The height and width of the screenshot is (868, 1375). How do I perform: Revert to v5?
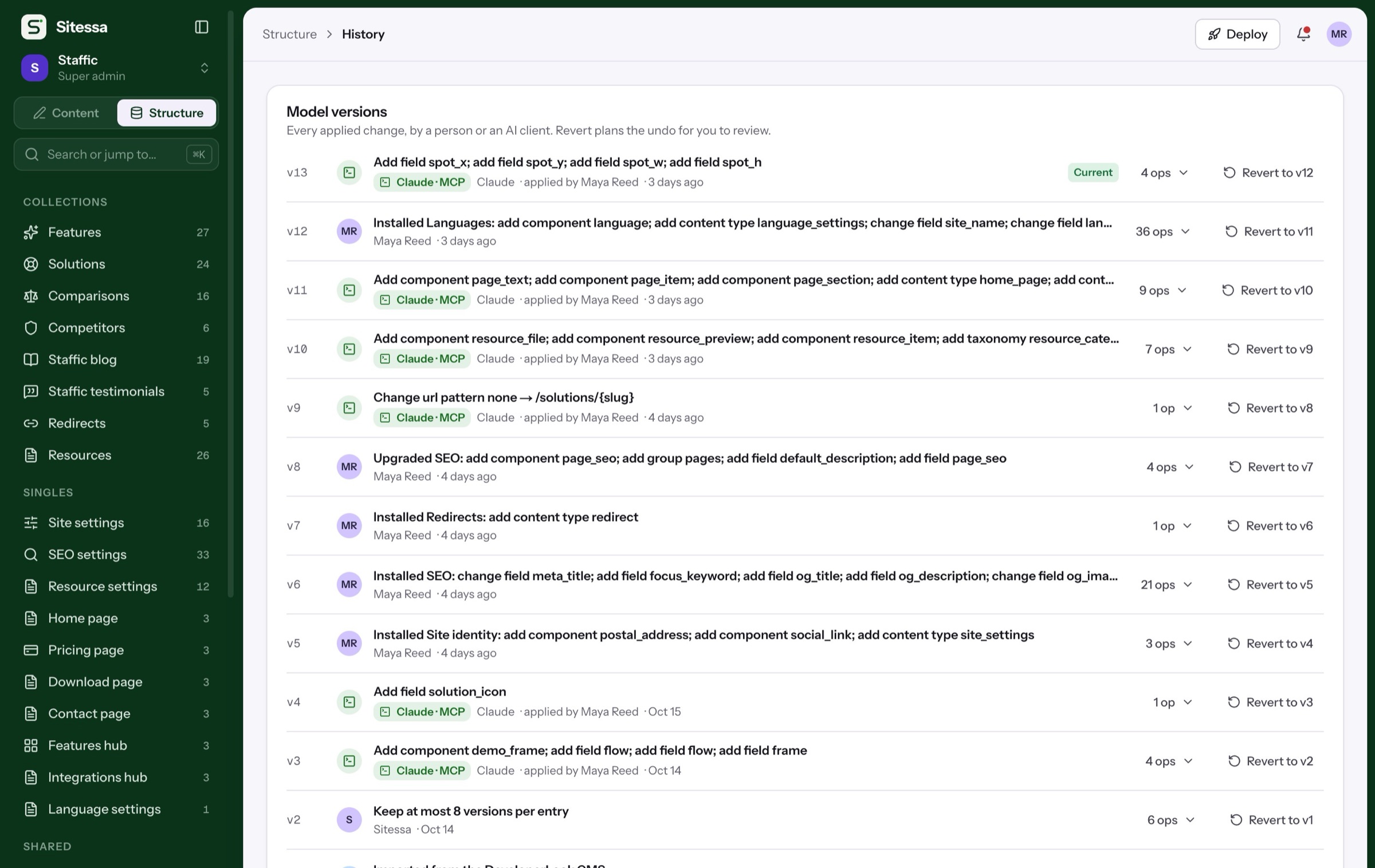tap(1270, 584)
